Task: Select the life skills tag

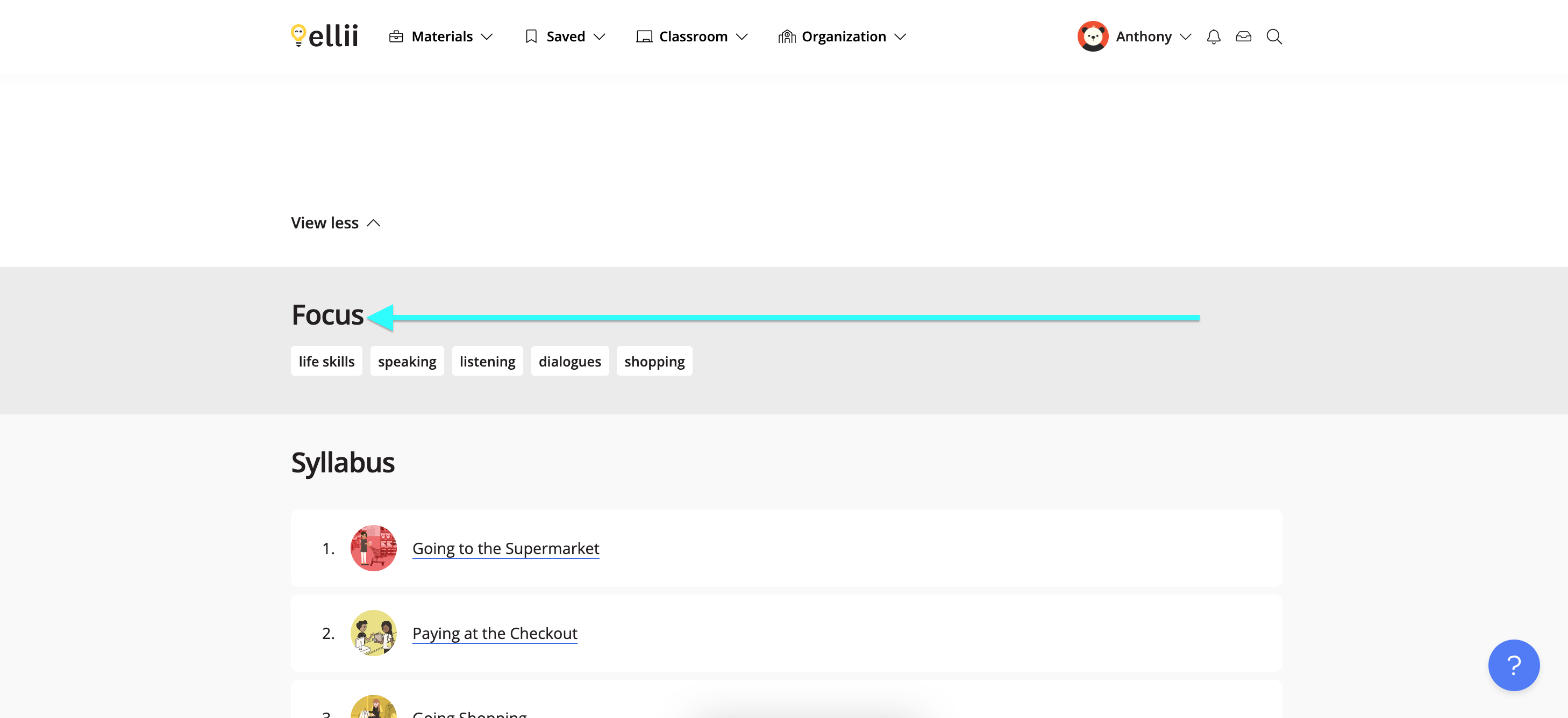Action: click(x=326, y=362)
